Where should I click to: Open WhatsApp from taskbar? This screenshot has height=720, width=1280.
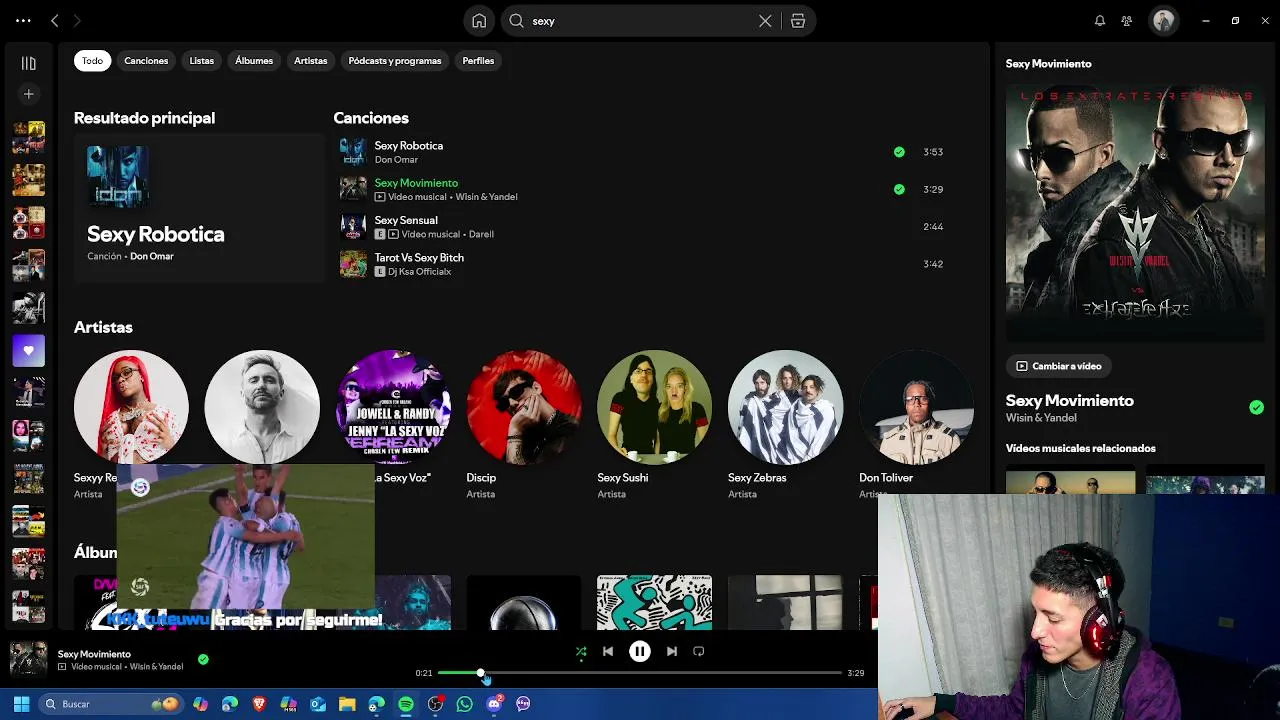[464, 704]
